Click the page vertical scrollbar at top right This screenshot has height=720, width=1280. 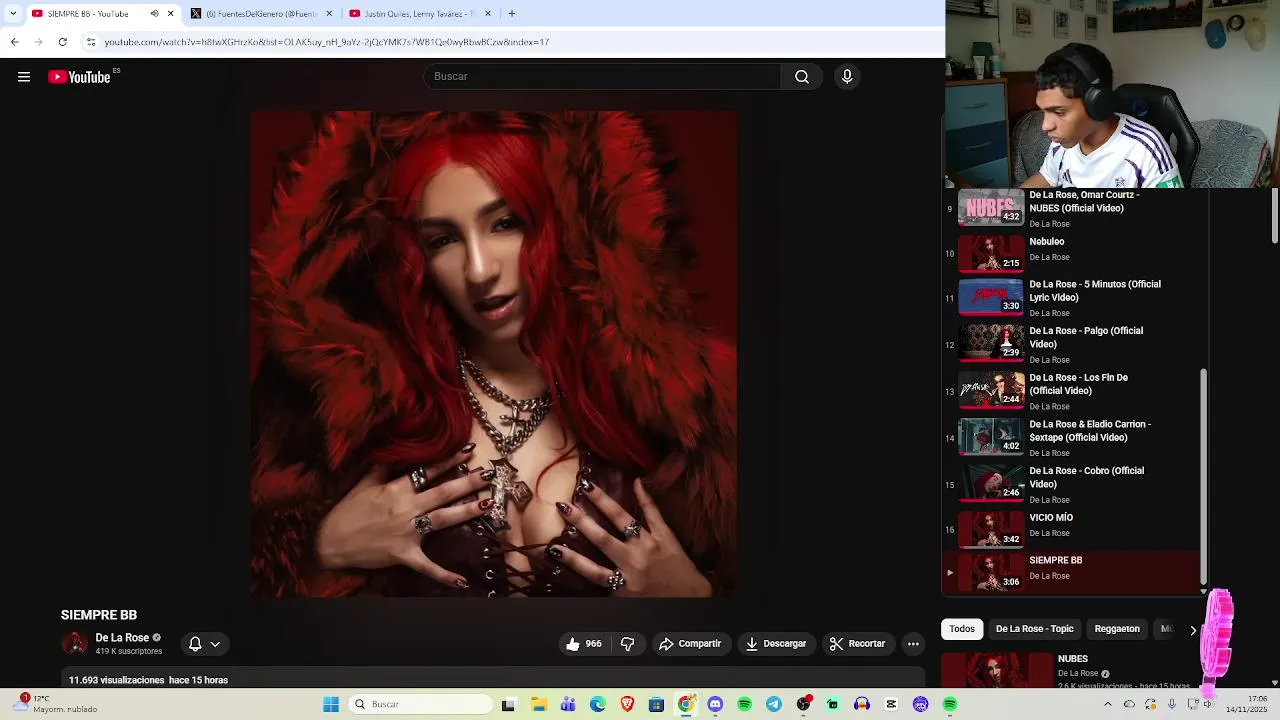click(1275, 215)
